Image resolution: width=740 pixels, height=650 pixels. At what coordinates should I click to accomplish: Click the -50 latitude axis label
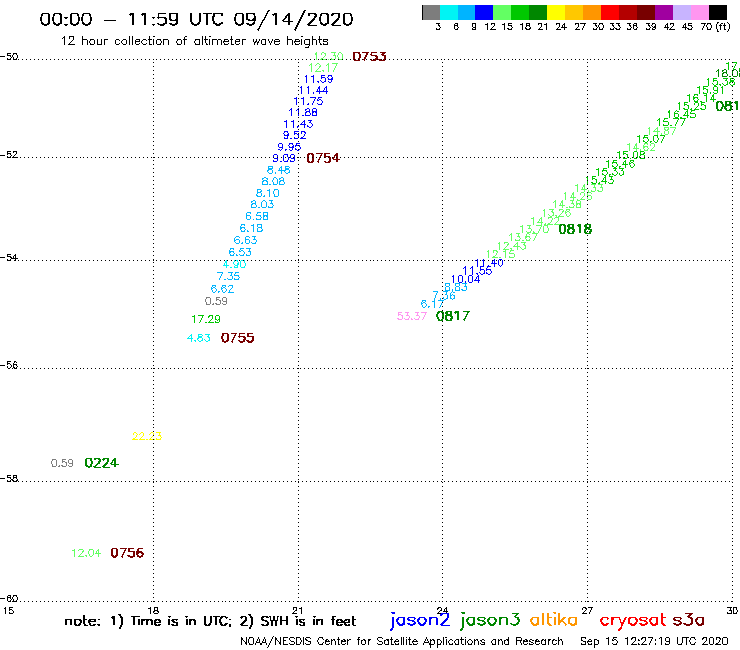click(9, 57)
